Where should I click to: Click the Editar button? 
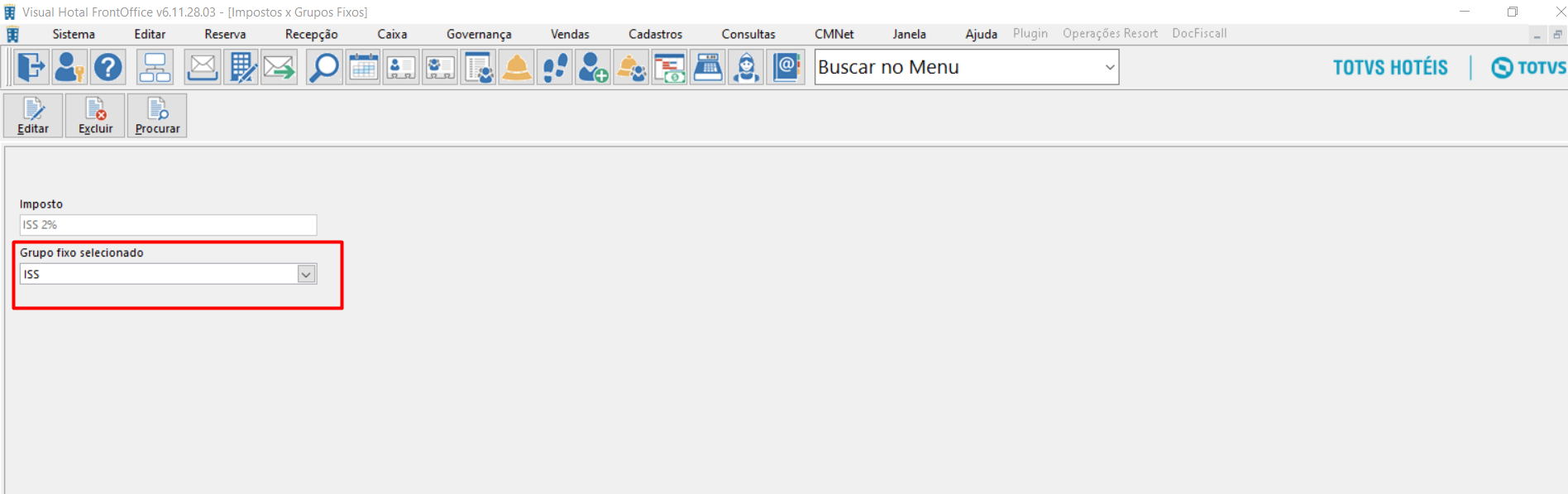pos(33,115)
